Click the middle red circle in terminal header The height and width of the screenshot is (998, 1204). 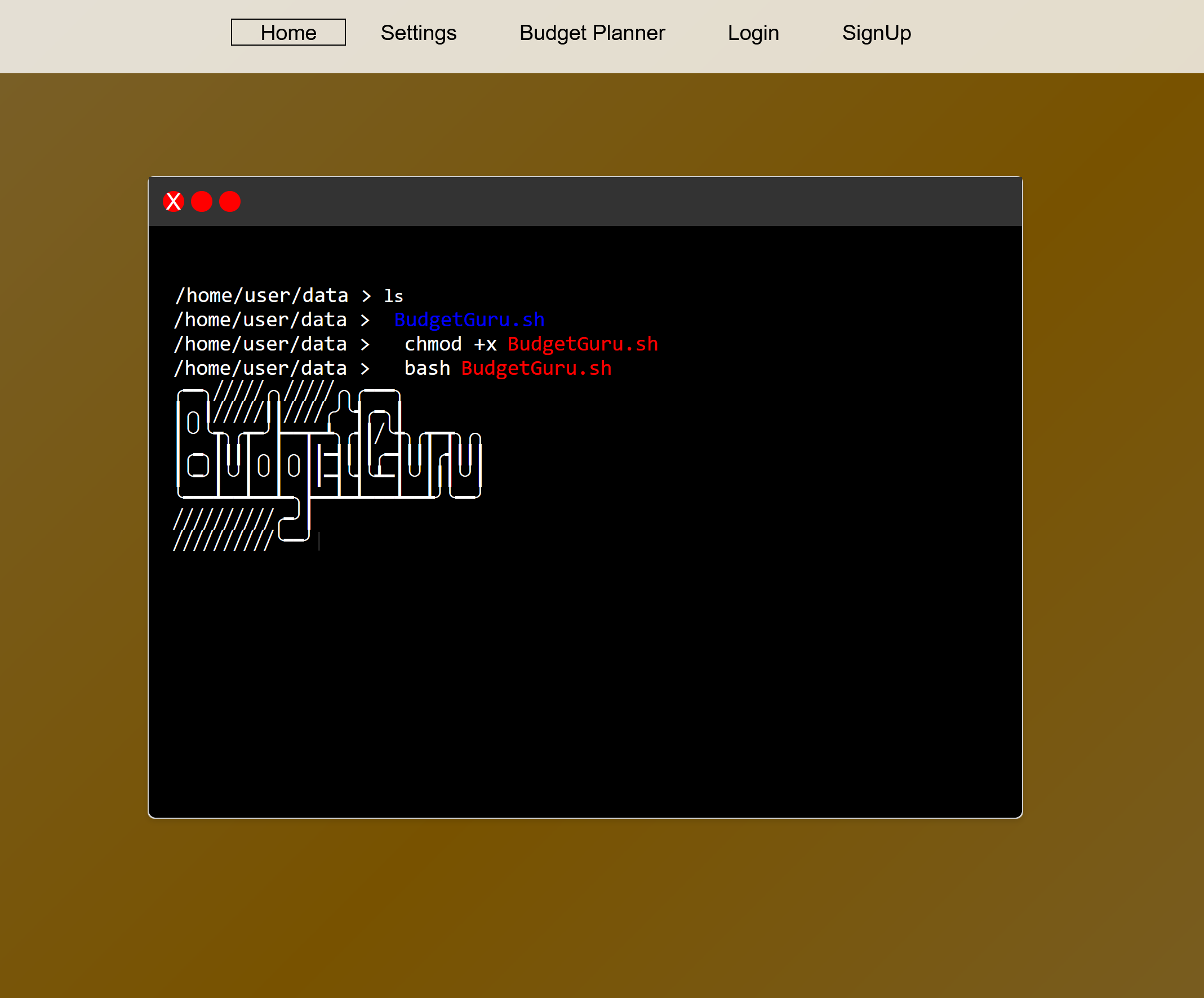pos(201,202)
